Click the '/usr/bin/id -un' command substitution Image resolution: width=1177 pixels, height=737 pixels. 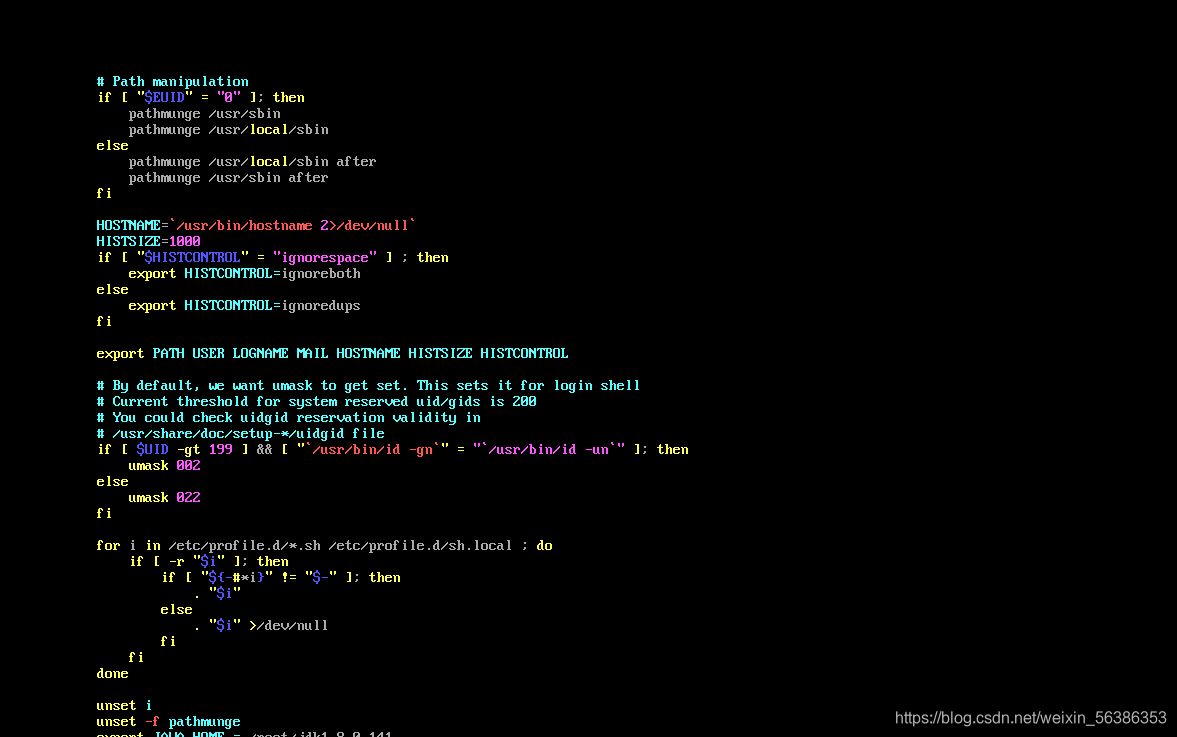pyautogui.click(x=549, y=450)
